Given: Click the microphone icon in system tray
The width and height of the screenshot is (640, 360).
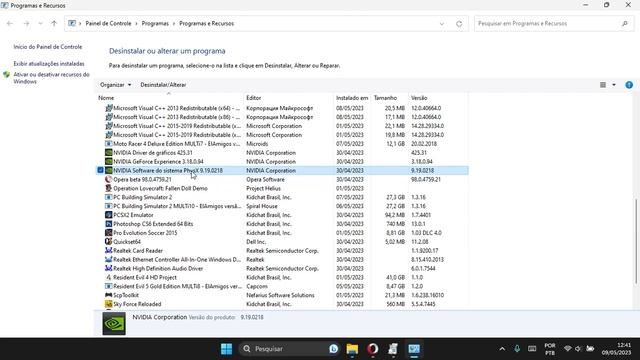Looking at the screenshot, I should coord(517,349).
